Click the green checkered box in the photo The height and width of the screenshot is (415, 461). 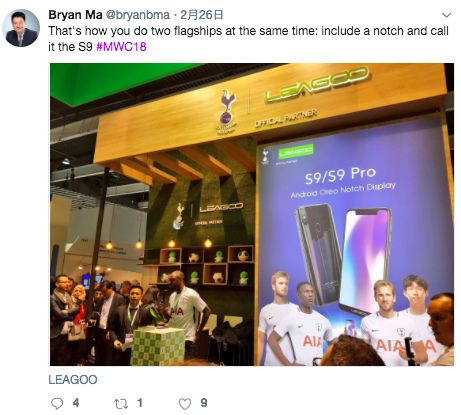(158, 346)
